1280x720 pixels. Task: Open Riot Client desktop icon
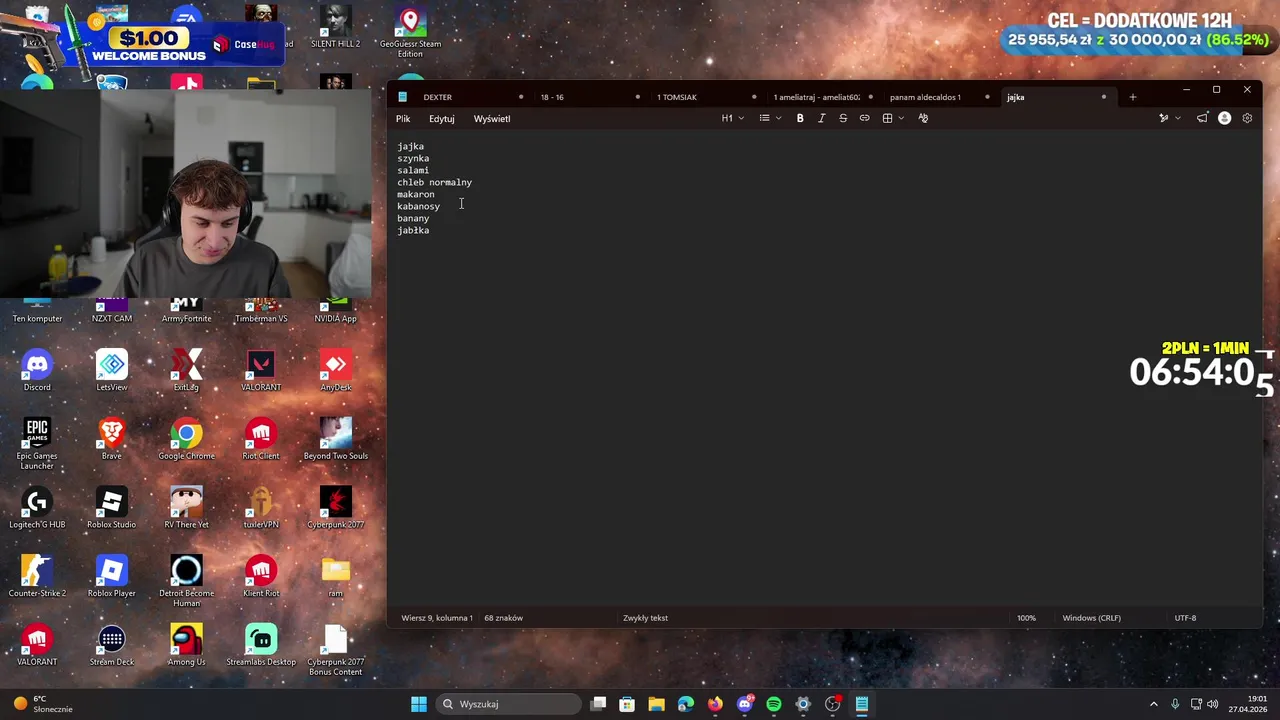coord(261,439)
